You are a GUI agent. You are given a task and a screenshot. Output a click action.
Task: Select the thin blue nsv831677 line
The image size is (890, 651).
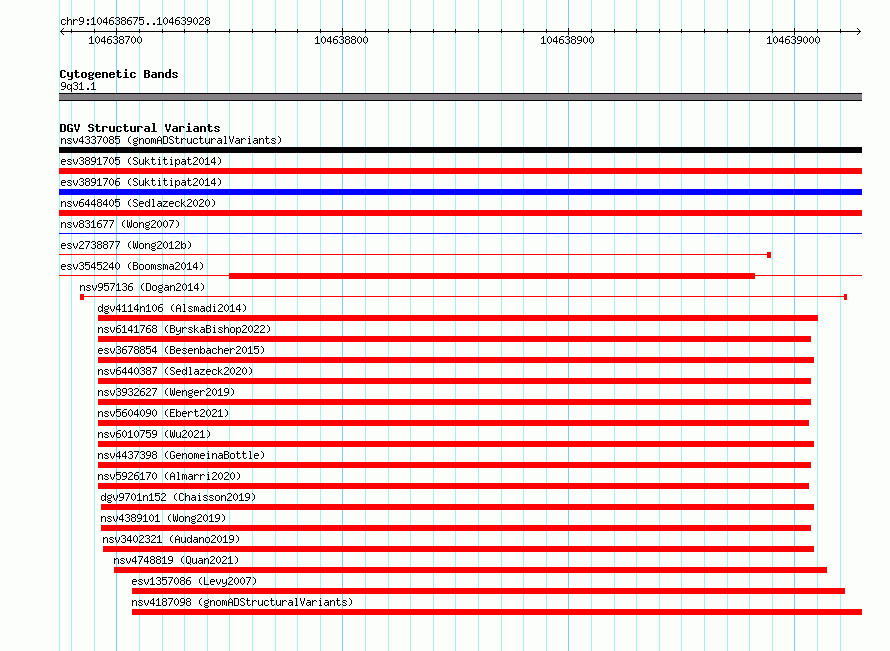point(460,234)
